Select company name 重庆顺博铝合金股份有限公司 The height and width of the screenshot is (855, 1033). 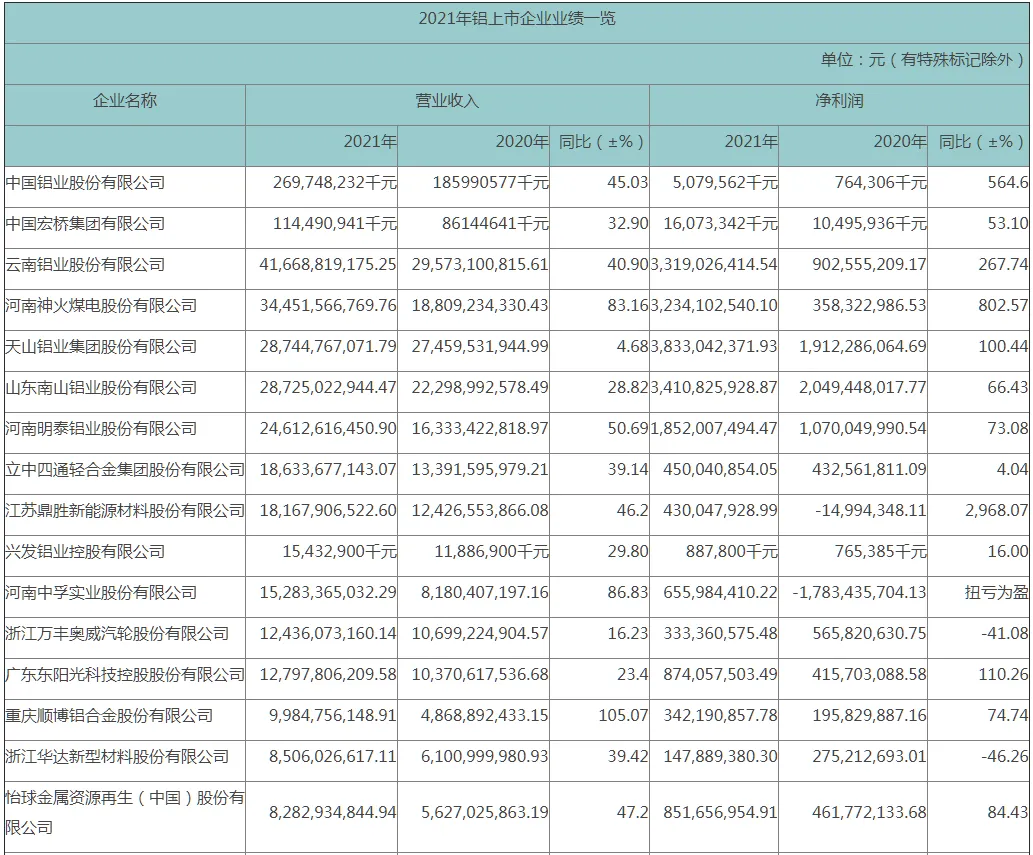click(x=109, y=716)
